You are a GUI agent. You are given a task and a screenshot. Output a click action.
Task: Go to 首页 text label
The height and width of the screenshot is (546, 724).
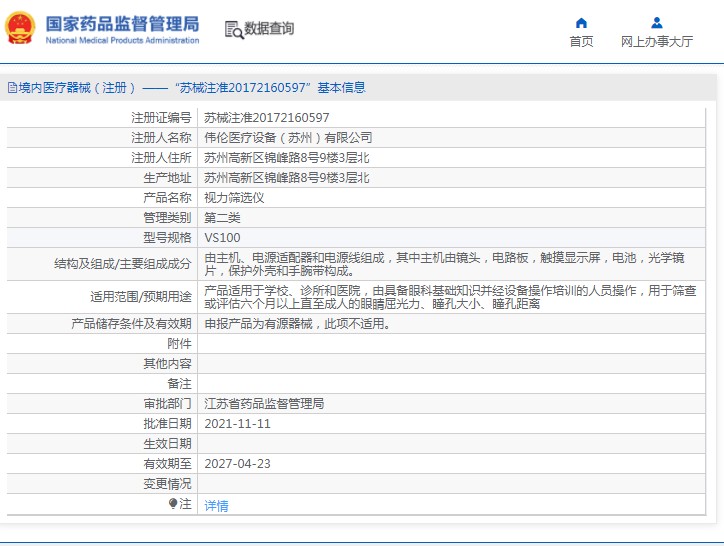point(581,42)
